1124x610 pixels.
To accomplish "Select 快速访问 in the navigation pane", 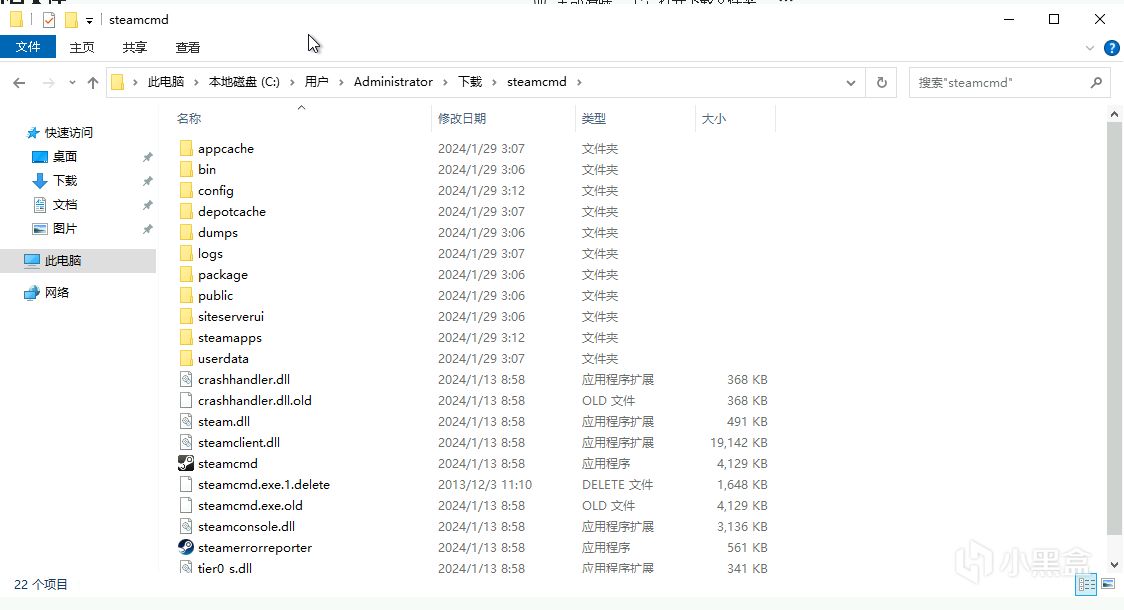I will coord(69,133).
